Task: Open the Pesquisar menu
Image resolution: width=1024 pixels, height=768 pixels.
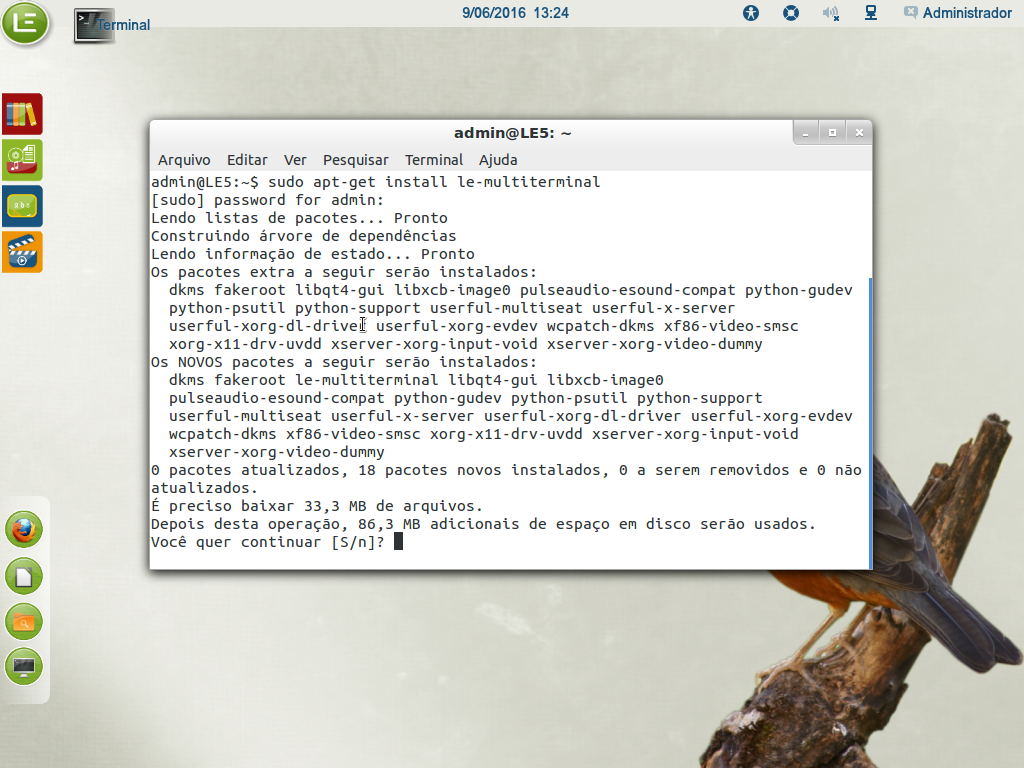Action: pos(355,160)
